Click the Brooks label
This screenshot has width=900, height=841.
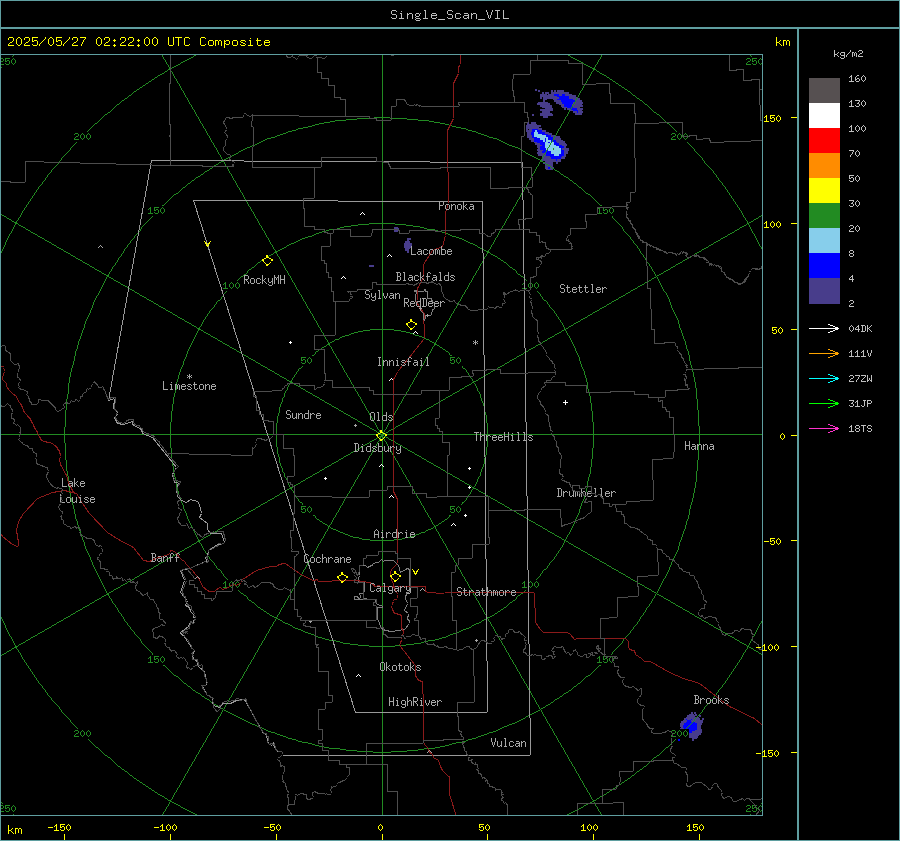click(x=711, y=700)
